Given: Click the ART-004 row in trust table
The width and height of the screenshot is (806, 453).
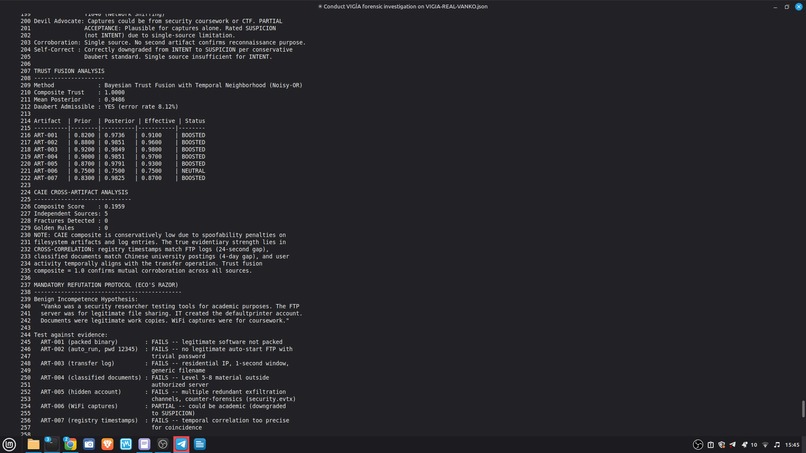Looking at the screenshot, I should (x=119, y=157).
